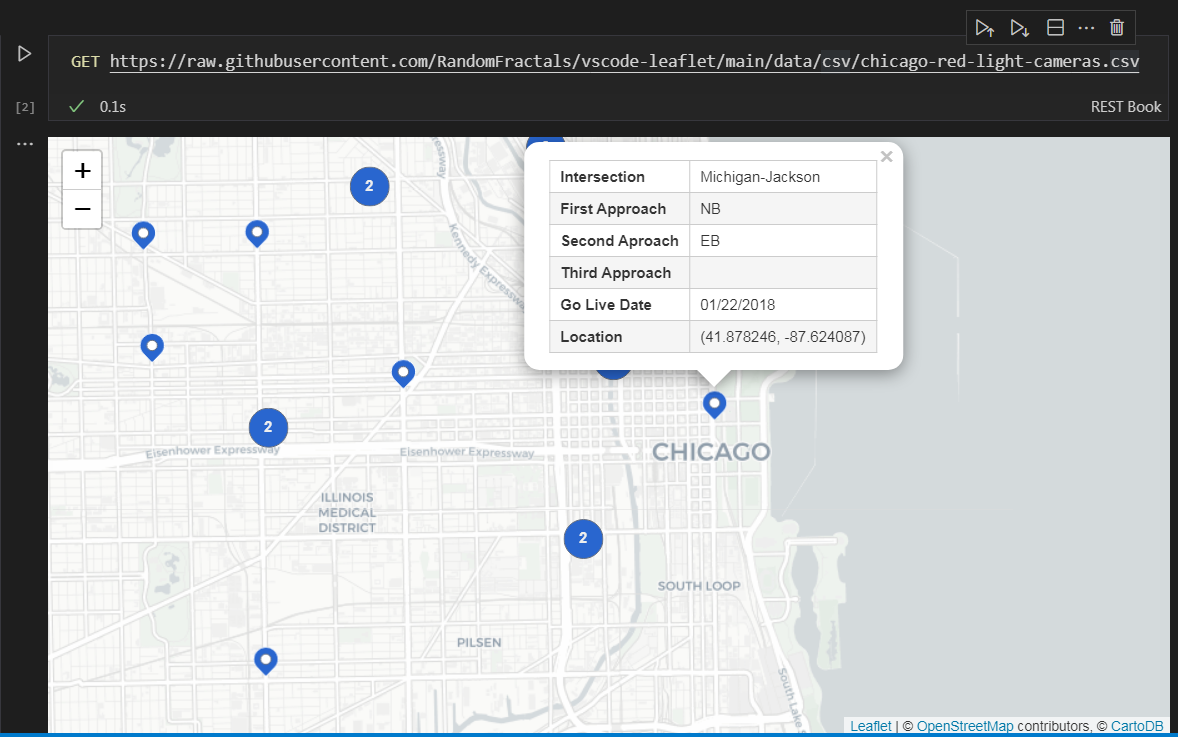This screenshot has height=737, width=1178.
Task: Expand the cluster marker near South Loop
Action: (583, 538)
